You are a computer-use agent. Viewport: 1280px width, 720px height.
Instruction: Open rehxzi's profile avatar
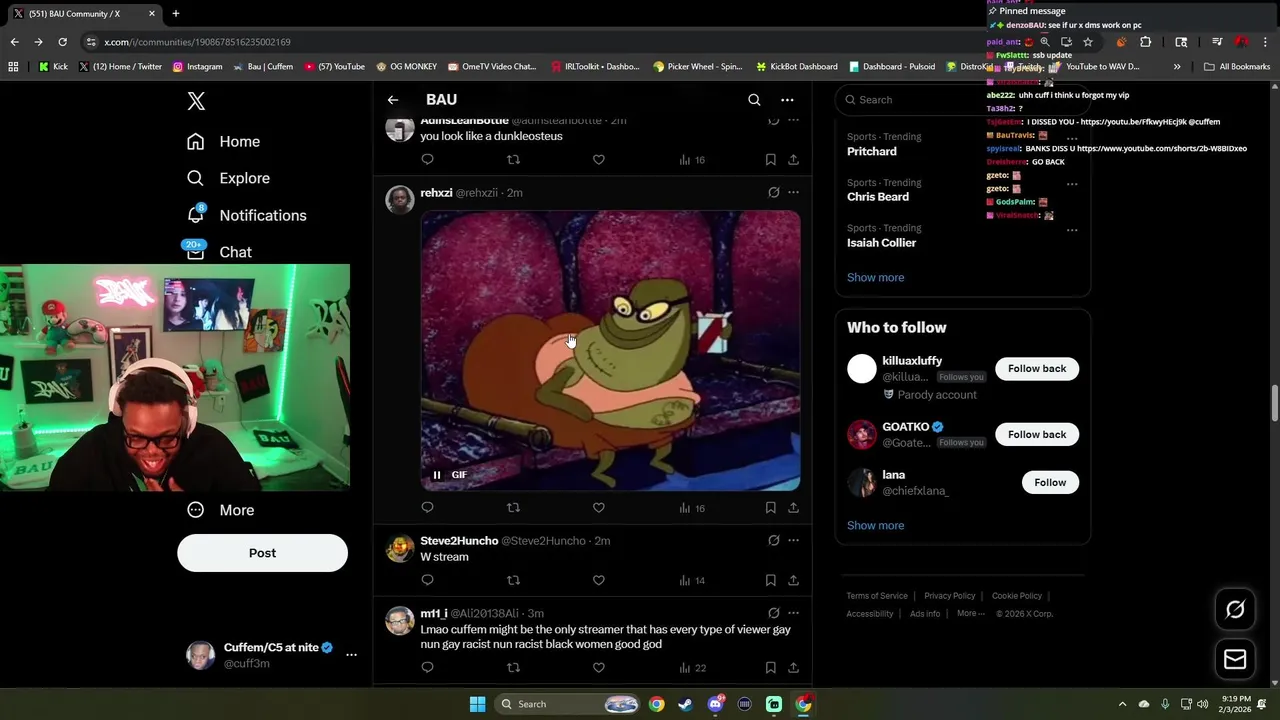400,199
